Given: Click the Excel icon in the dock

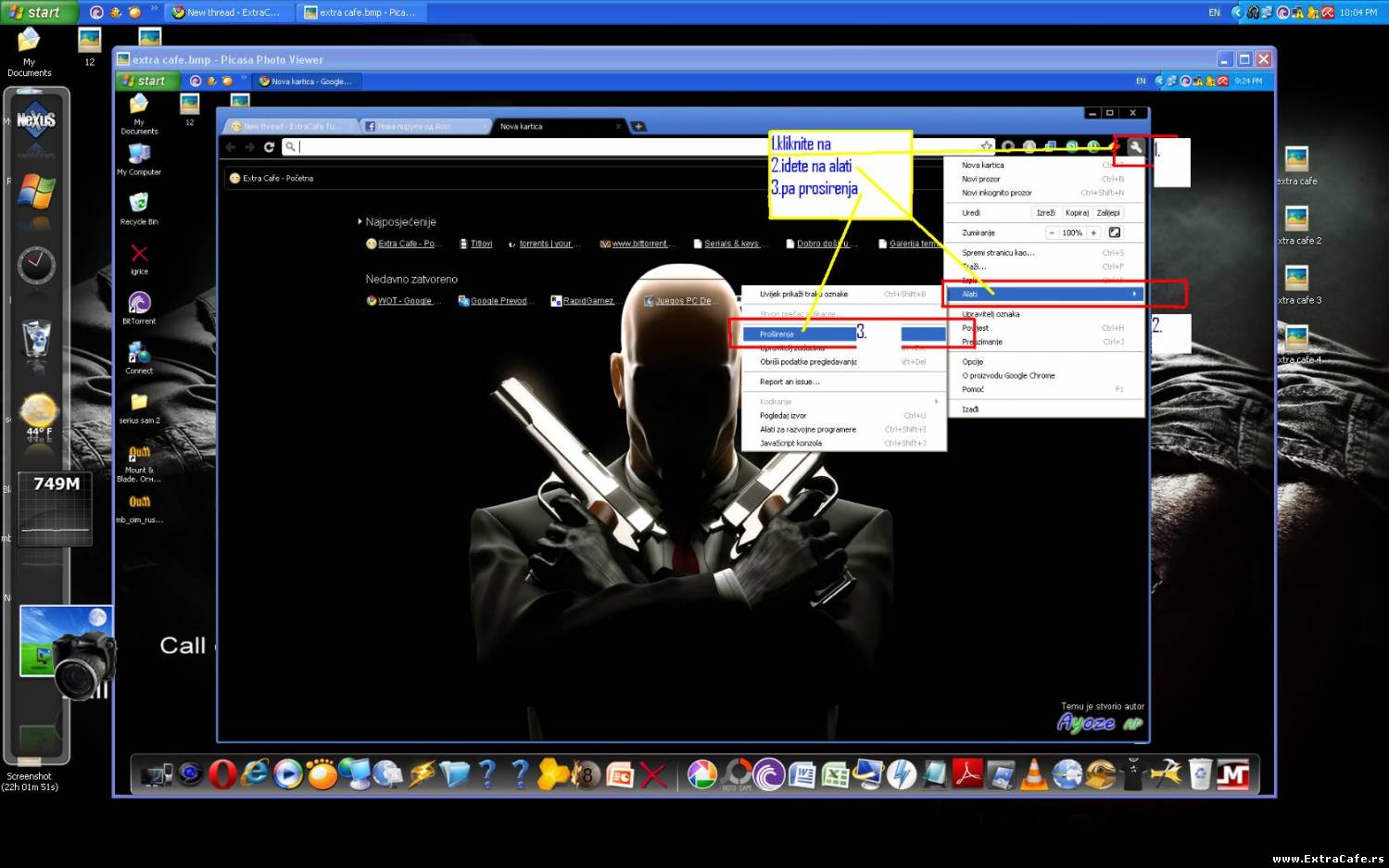Looking at the screenshot, I should pos(836,774).
